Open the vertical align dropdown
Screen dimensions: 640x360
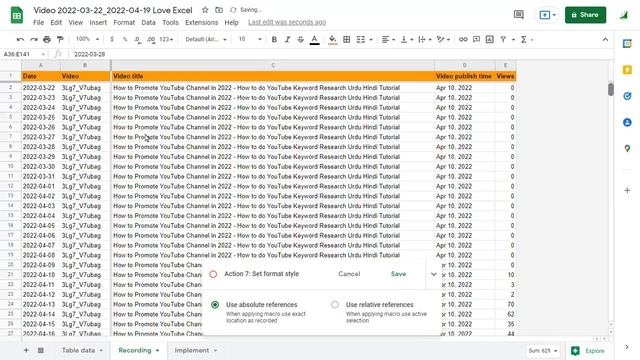(x=407, y=40)
